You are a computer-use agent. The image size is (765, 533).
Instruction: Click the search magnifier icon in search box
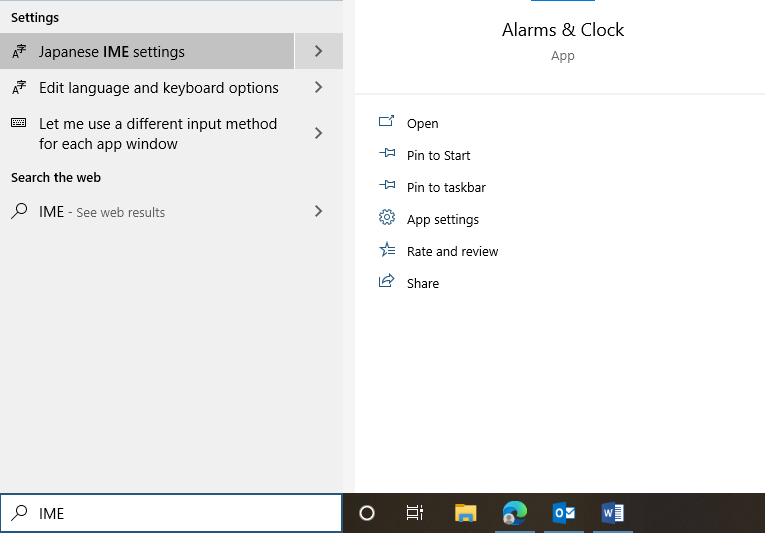pos(19,513)
